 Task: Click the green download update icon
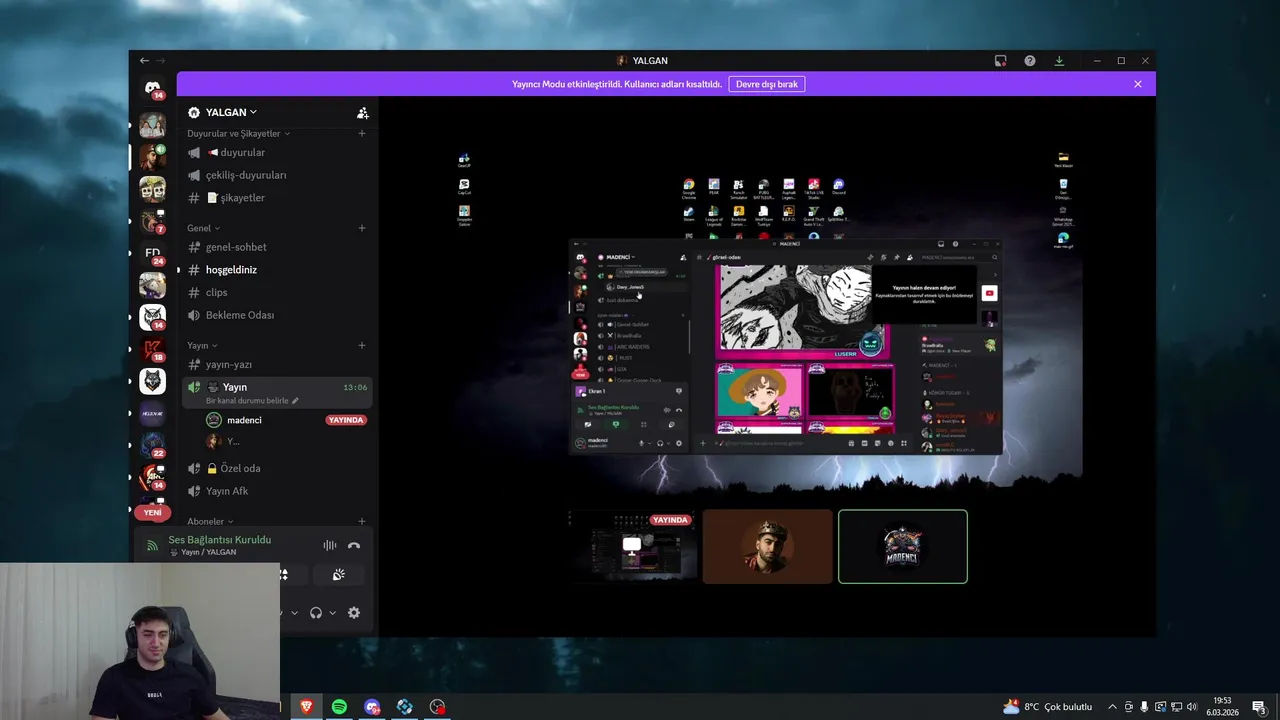(1059, 61)
